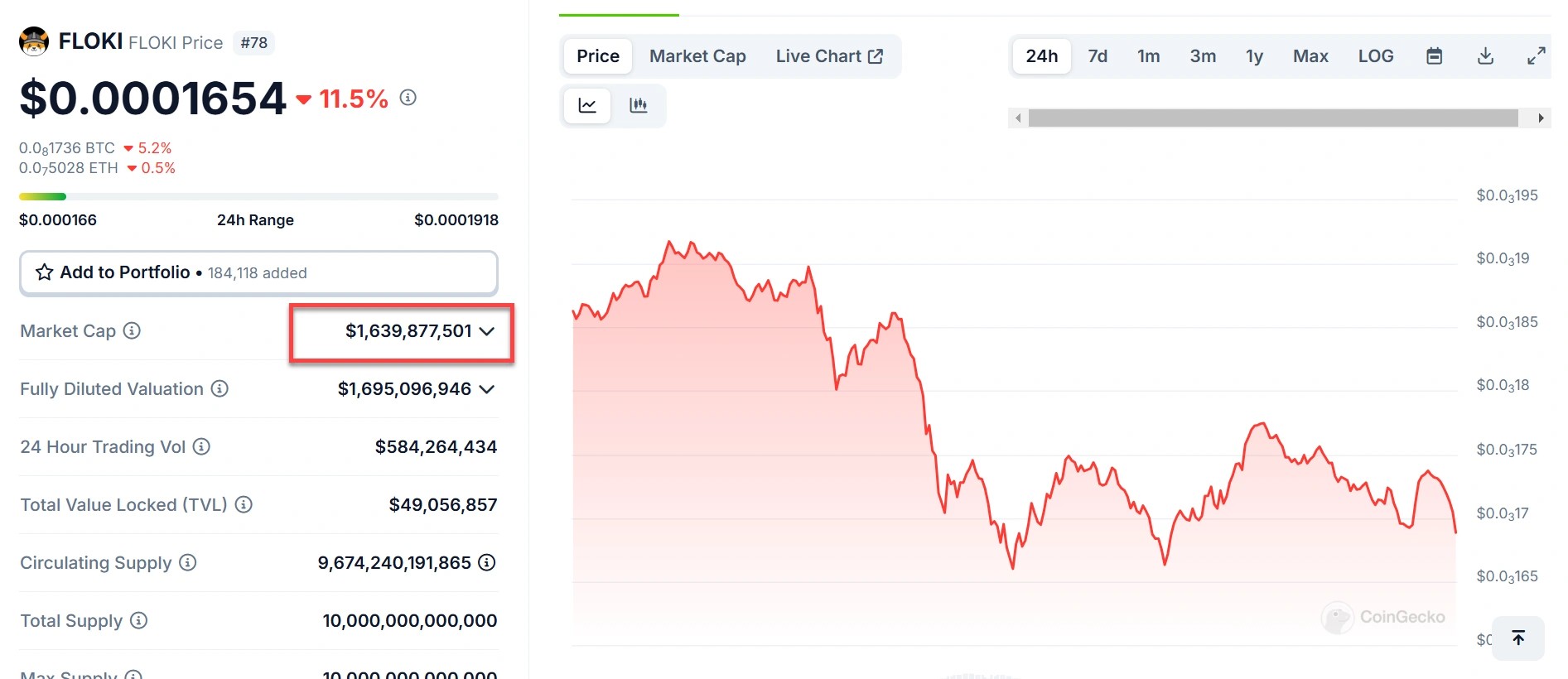Expand Market Cap value chevron
Viewport: 1568px width, 679px height.
487,331
